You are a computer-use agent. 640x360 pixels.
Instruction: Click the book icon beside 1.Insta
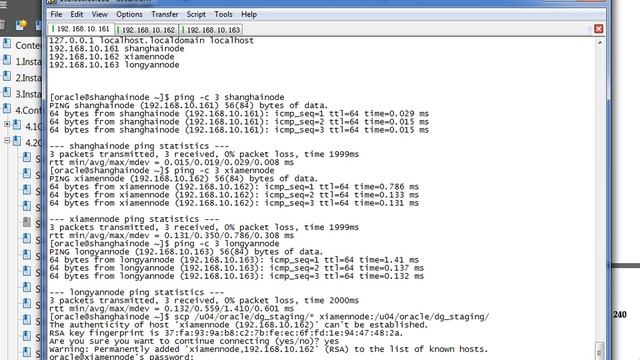[7, 60]
